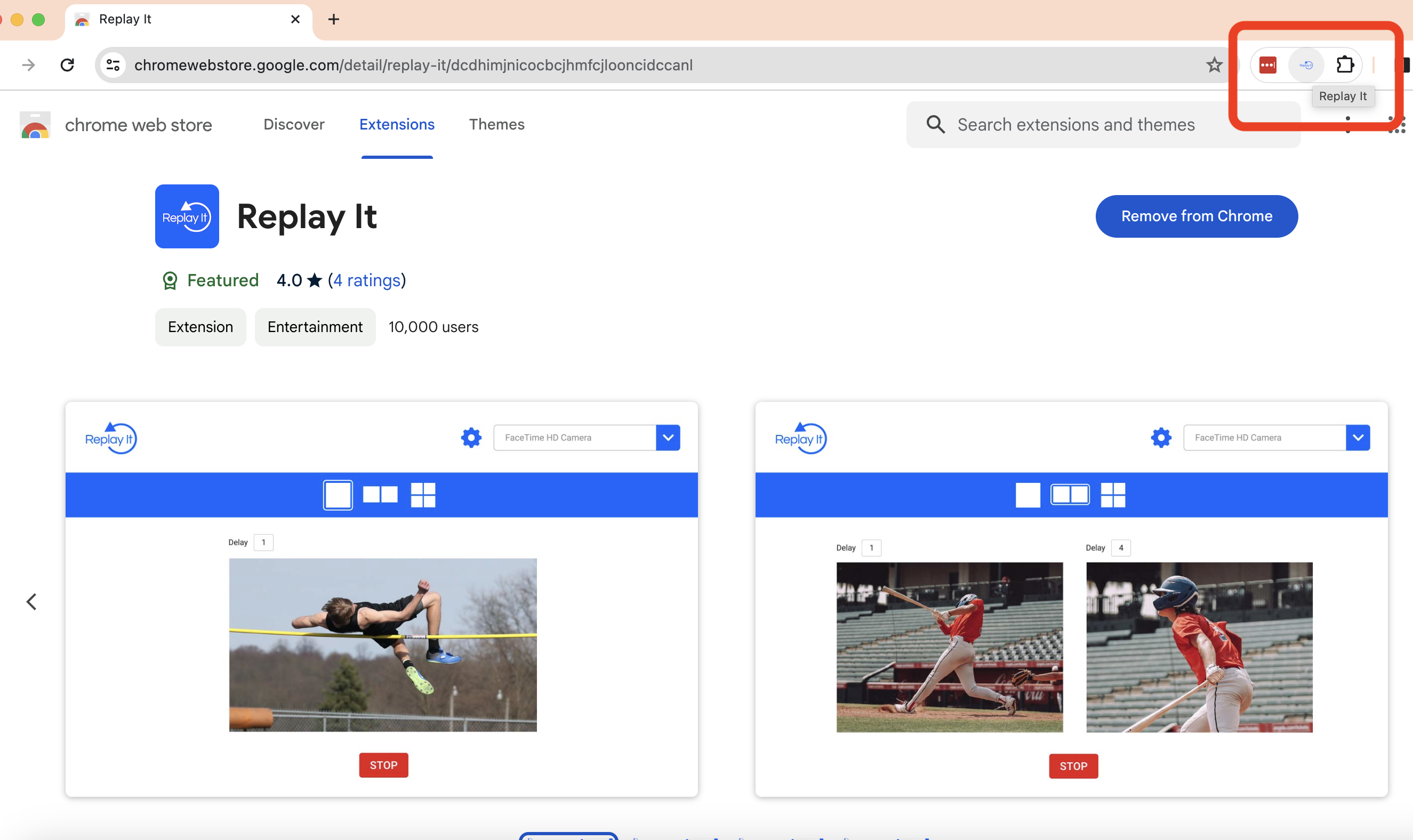Click Delay field in first screenshot
Viewport: 1413px width, 840px height.
pyautogui.click(x=263, y=542)
